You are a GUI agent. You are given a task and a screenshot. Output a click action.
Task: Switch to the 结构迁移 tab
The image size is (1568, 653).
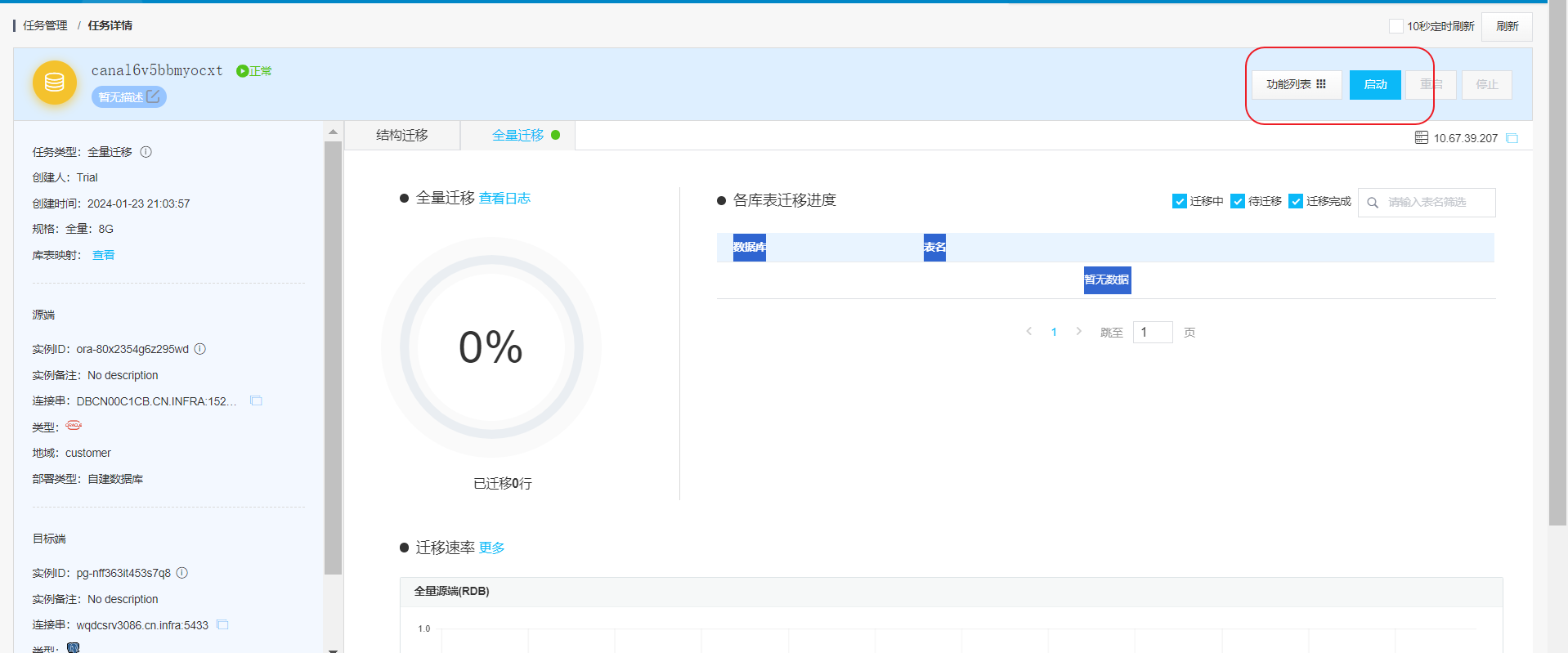[402, 136]
